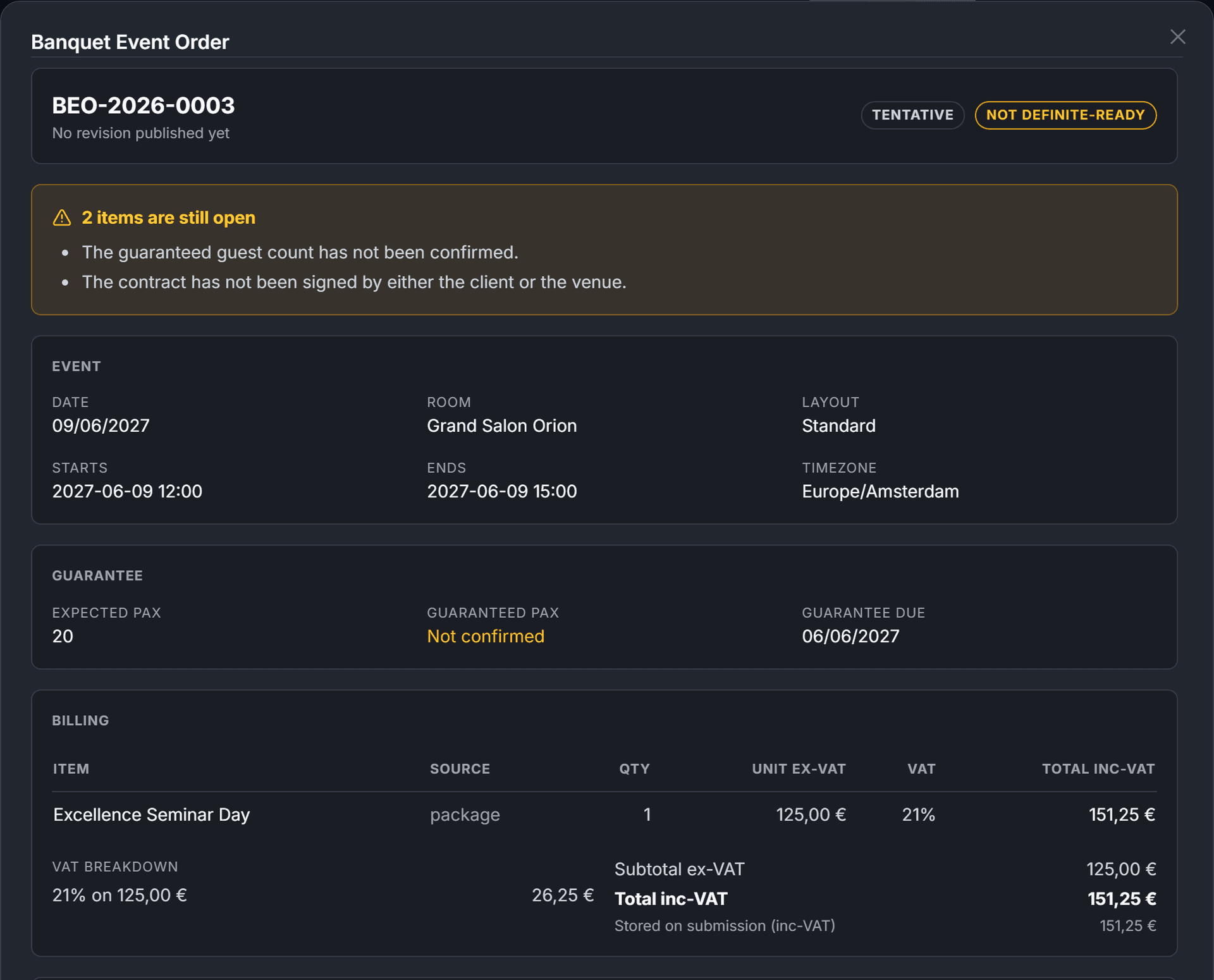1214x980 pixels.
Task: Click the SOURCE column header
Action: coord(460,769)
